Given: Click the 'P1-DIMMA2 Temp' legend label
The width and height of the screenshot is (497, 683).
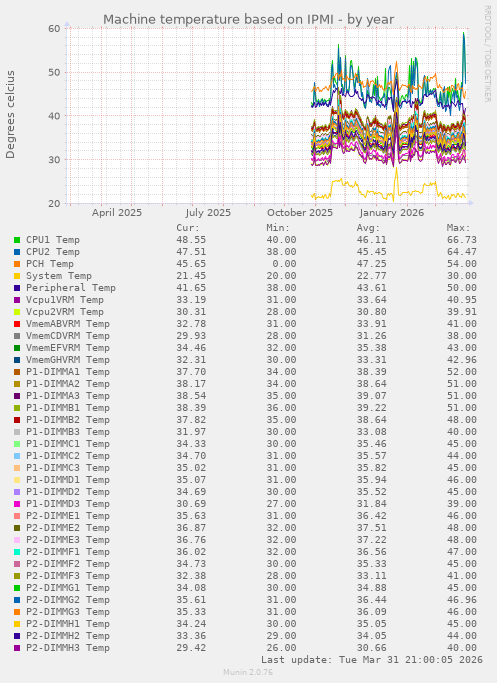Looking at the screenshot, I should 68,384.
